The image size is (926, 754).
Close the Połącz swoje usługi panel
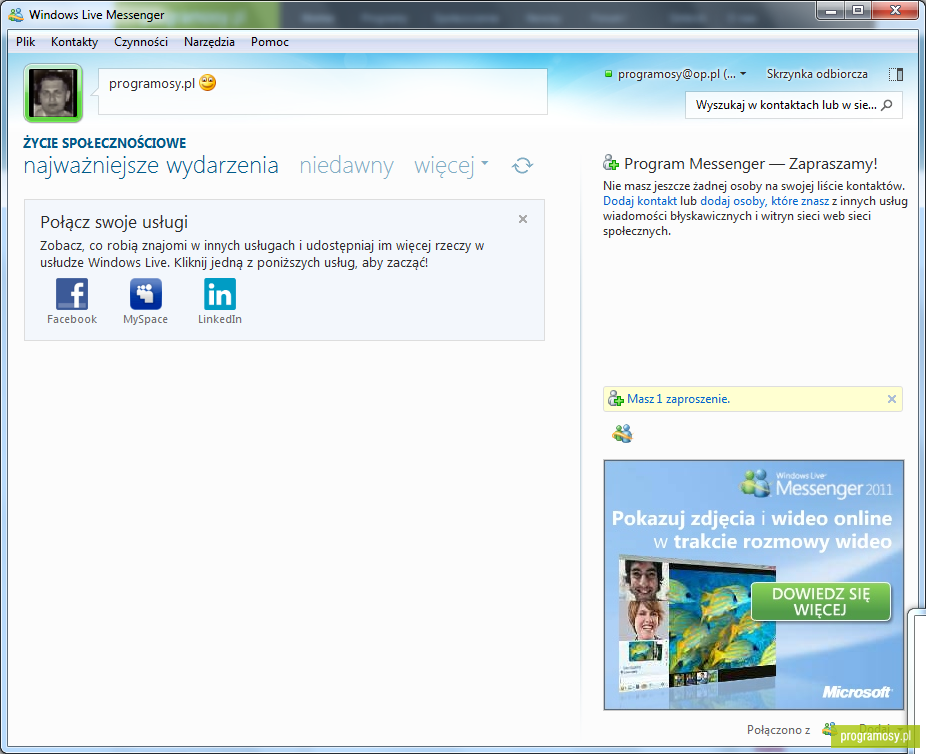pos(523,219)
